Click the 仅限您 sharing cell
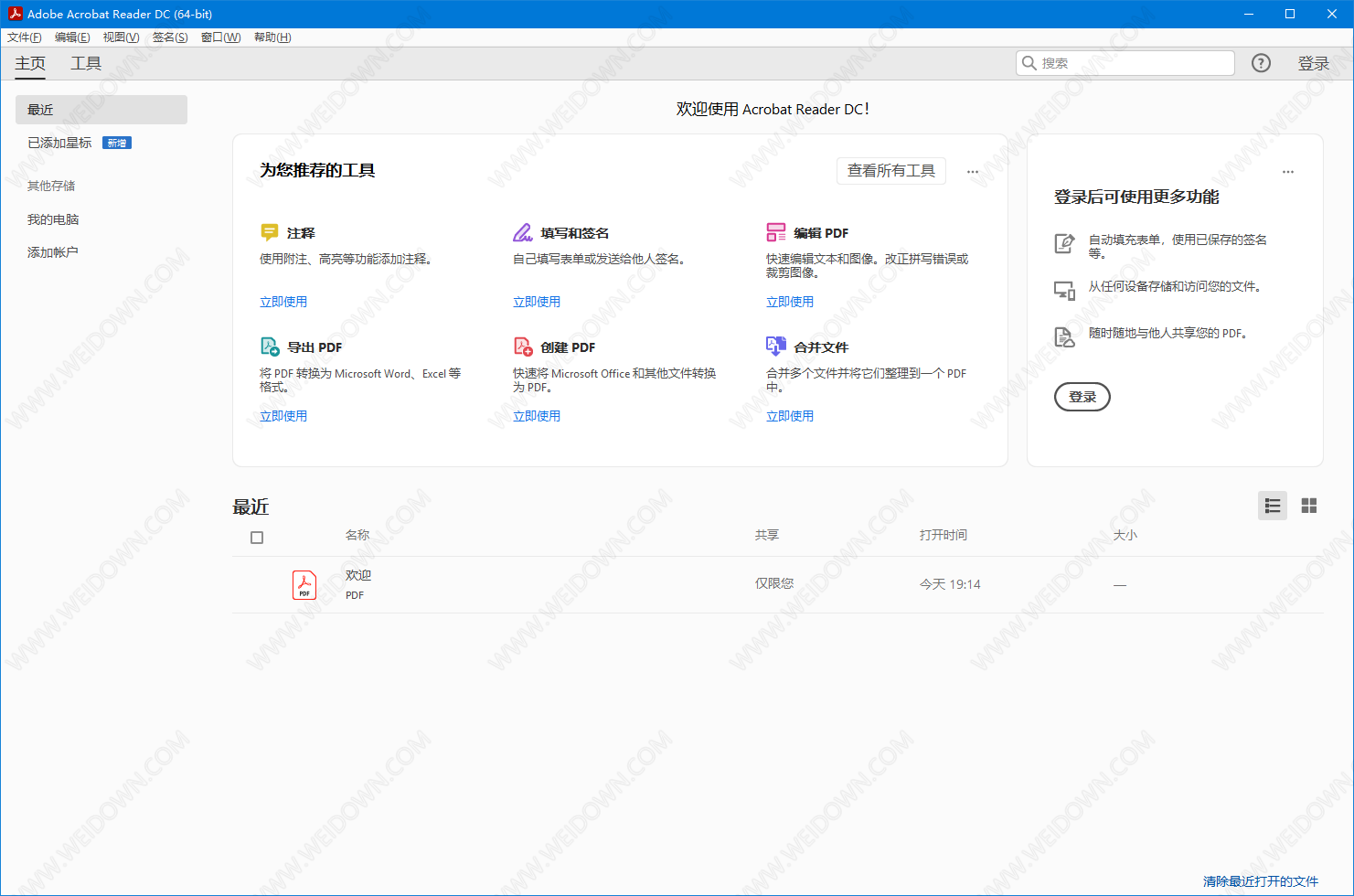This screenshot has height=896, width=1354. click(x=774, y=583)
